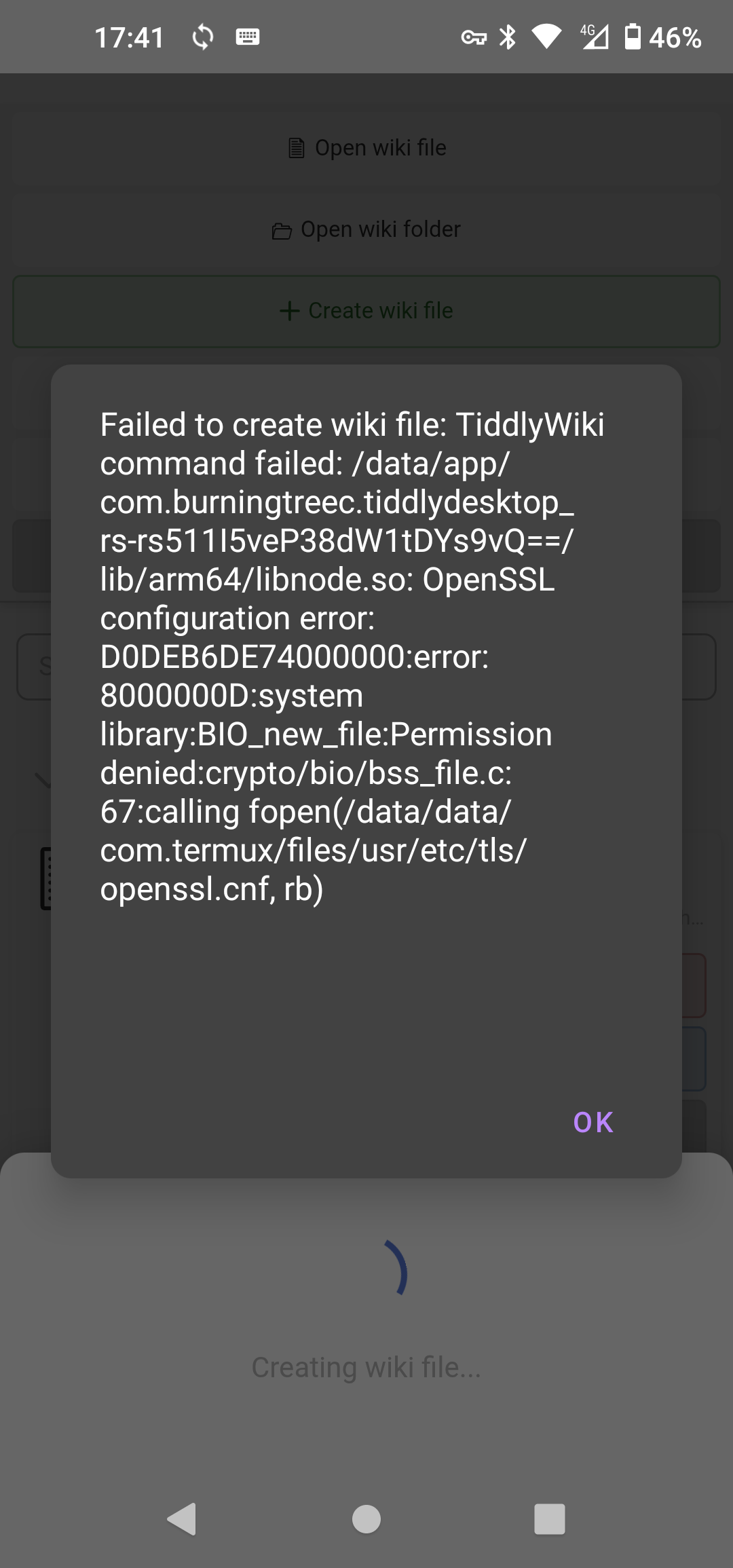Click the OpenSSL error message text

pos(352,656)
